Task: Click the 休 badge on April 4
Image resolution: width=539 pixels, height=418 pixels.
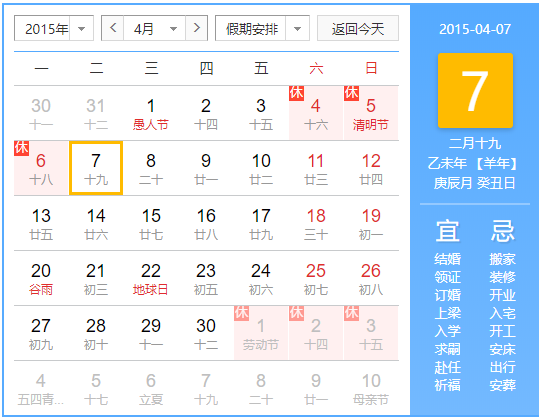Action: tap(297, 93)
